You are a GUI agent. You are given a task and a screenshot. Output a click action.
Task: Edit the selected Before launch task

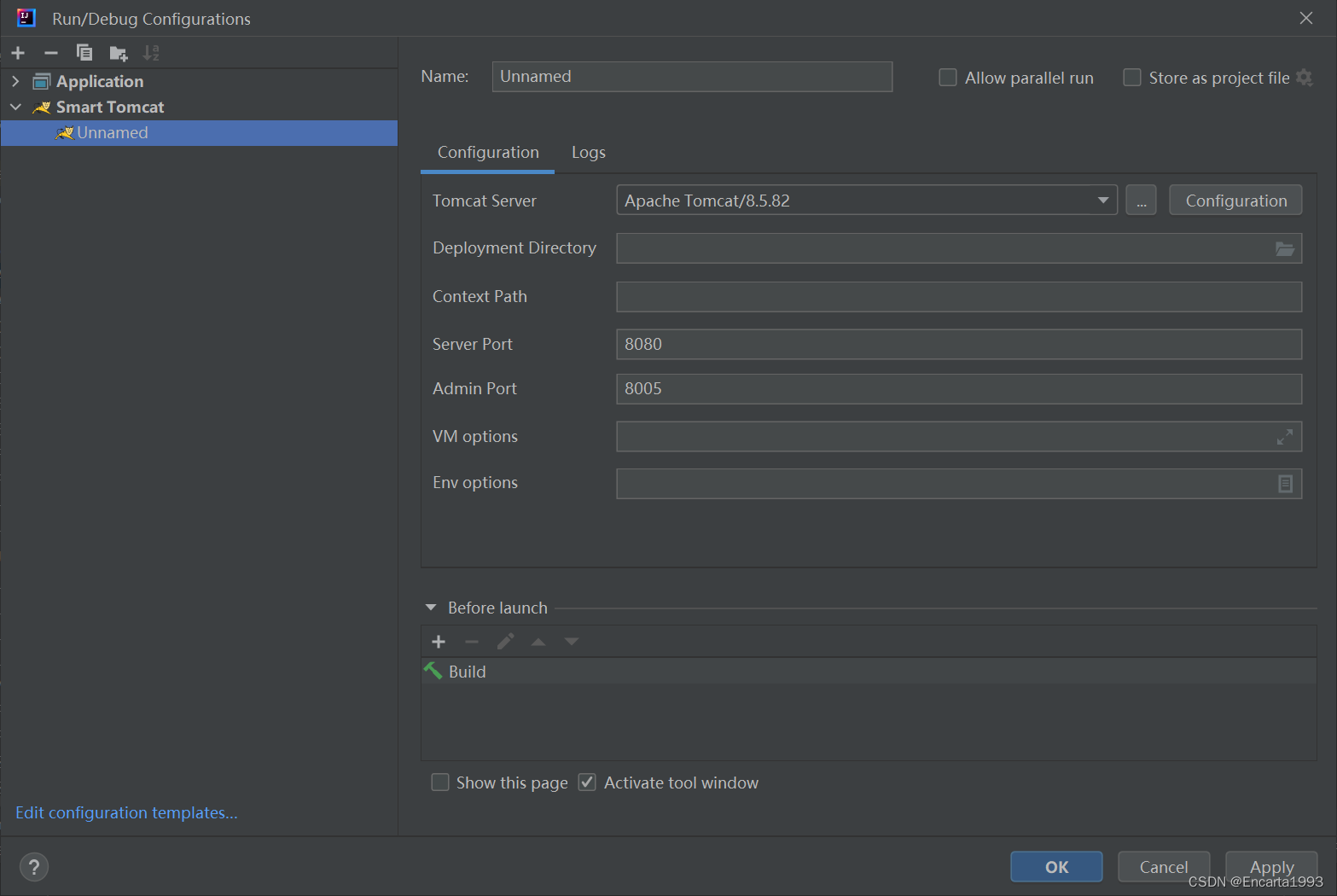pyautogui.click(x=505, y=642)
